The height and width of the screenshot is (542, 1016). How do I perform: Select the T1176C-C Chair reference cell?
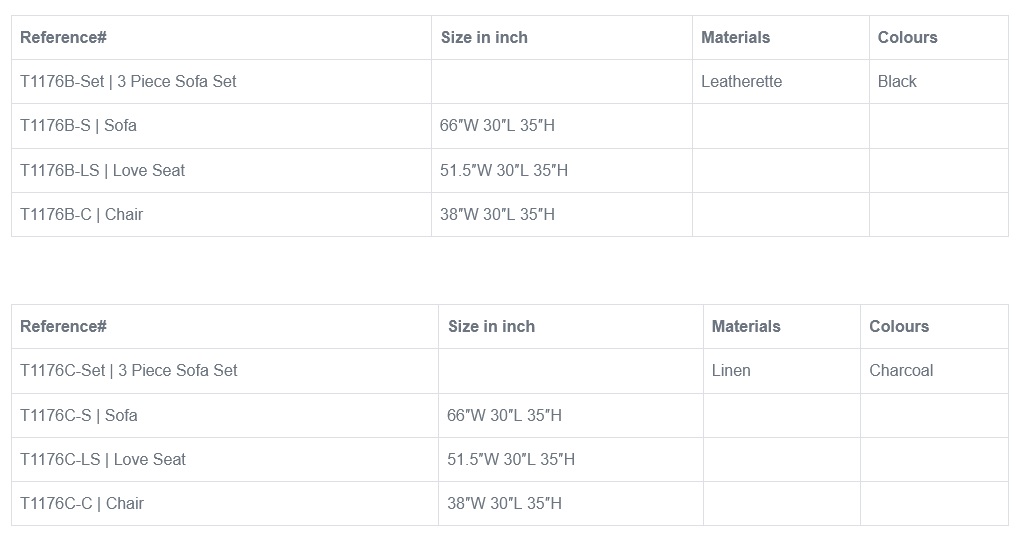82,504
